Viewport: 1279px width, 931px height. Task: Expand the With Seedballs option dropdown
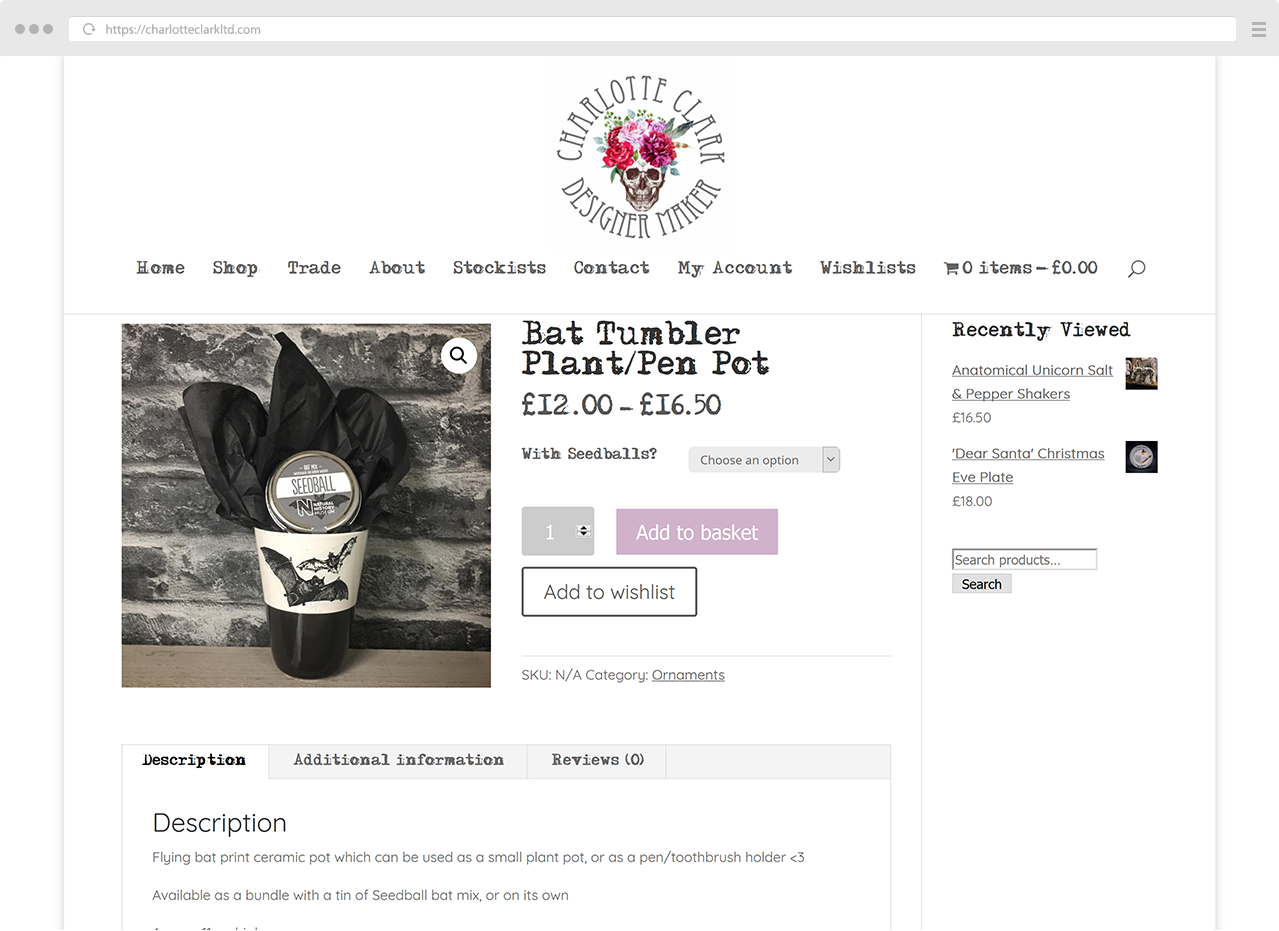coord(764,460)
